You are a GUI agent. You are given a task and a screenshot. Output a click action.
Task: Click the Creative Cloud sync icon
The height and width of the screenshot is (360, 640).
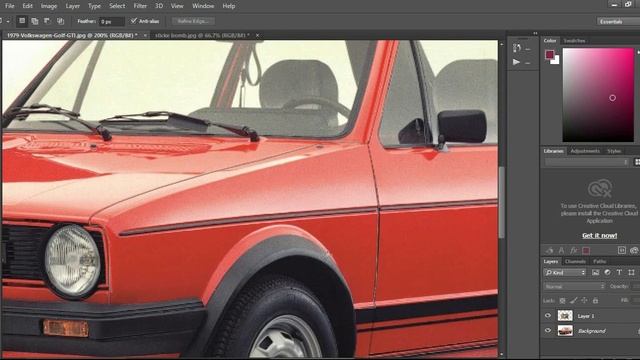click(x=634, y=250)
